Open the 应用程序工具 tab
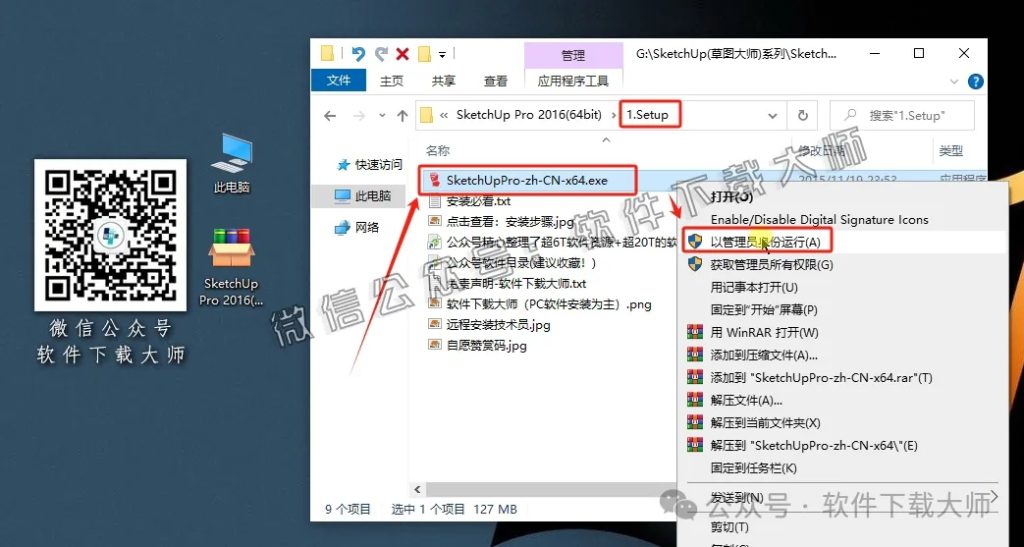 click(x=573, y=81)
